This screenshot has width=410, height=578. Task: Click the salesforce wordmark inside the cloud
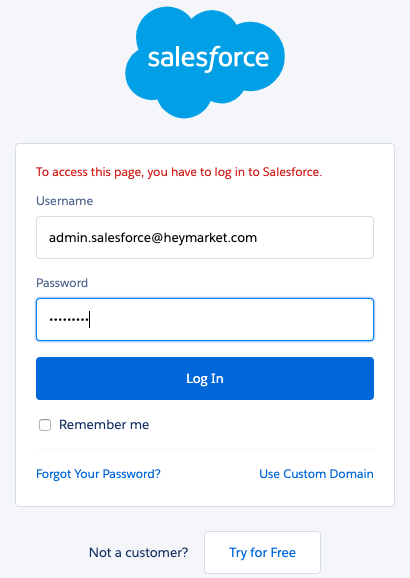(208, 58)
